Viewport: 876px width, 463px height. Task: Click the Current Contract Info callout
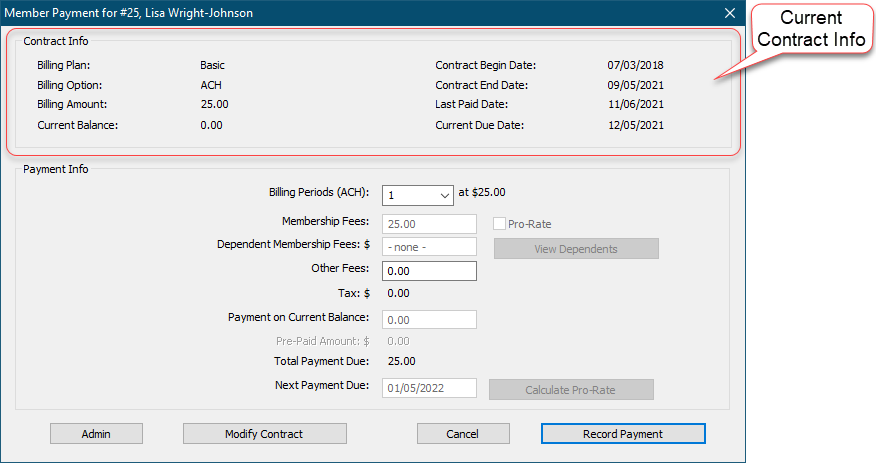tap(811, 29)
